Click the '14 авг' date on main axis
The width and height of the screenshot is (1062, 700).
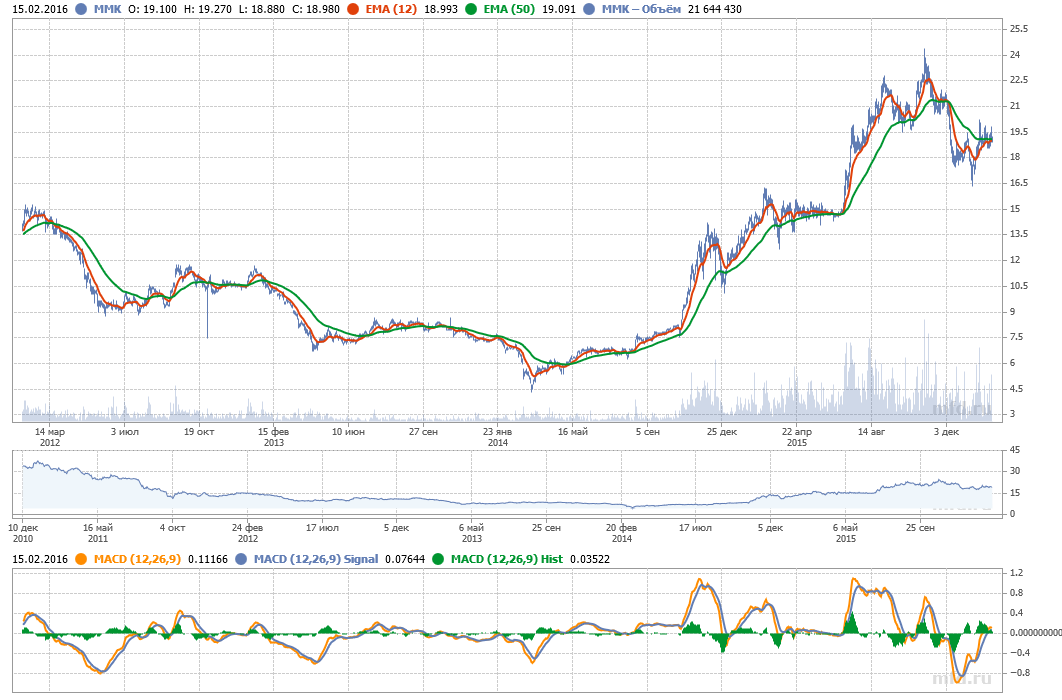pos(871,432)
